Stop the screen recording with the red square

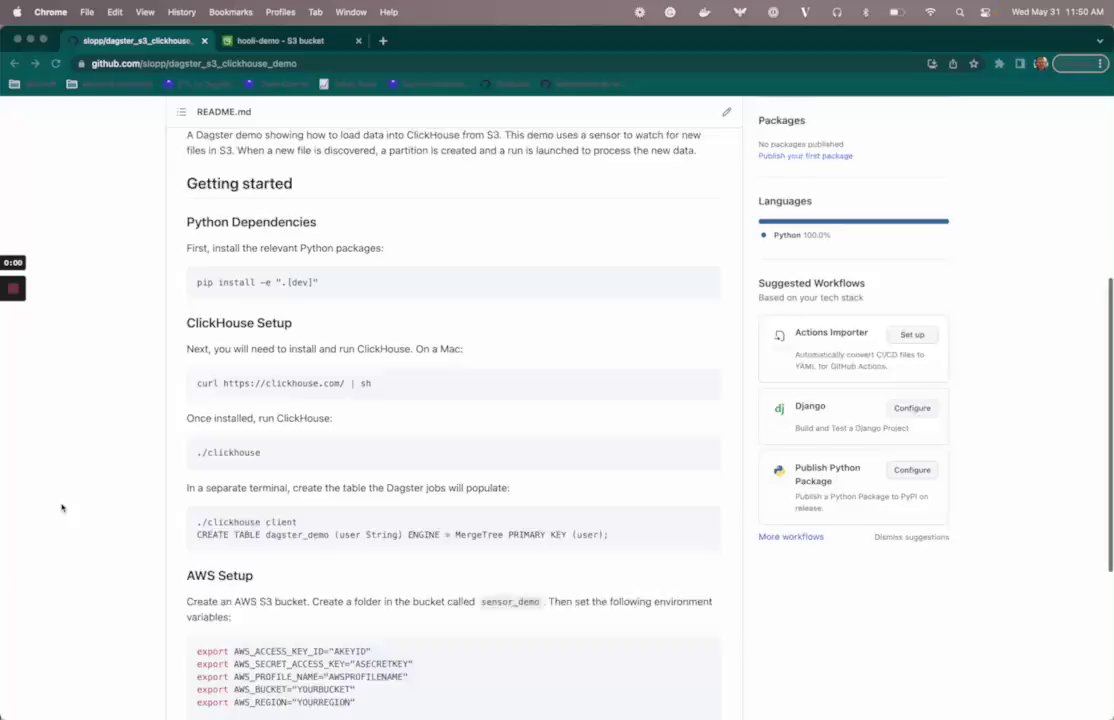(13, 289)
